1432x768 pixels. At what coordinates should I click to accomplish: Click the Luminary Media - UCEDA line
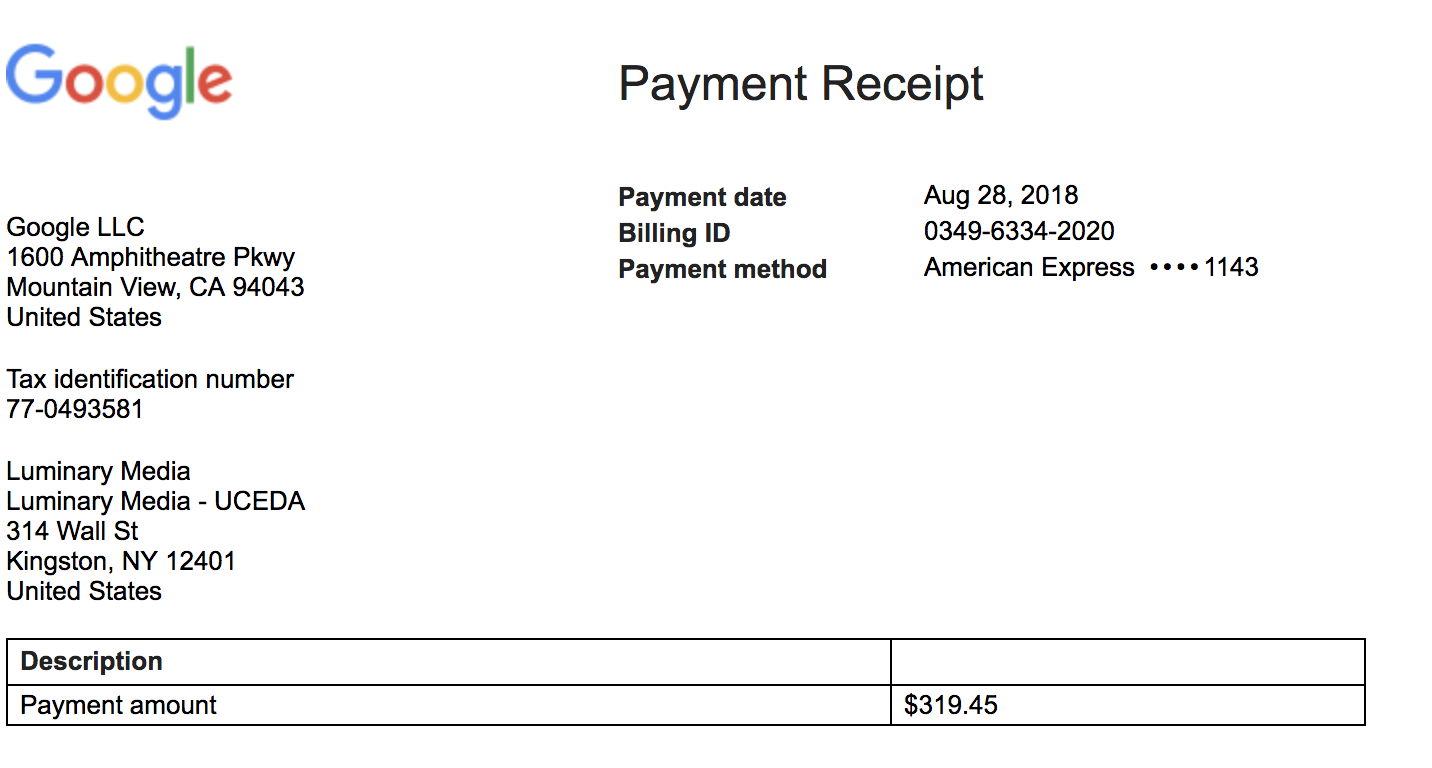155,501
